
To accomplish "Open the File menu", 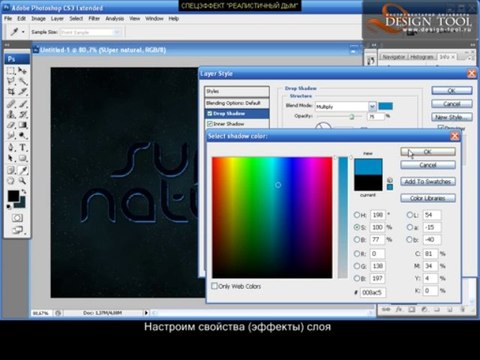I will 8,19.
